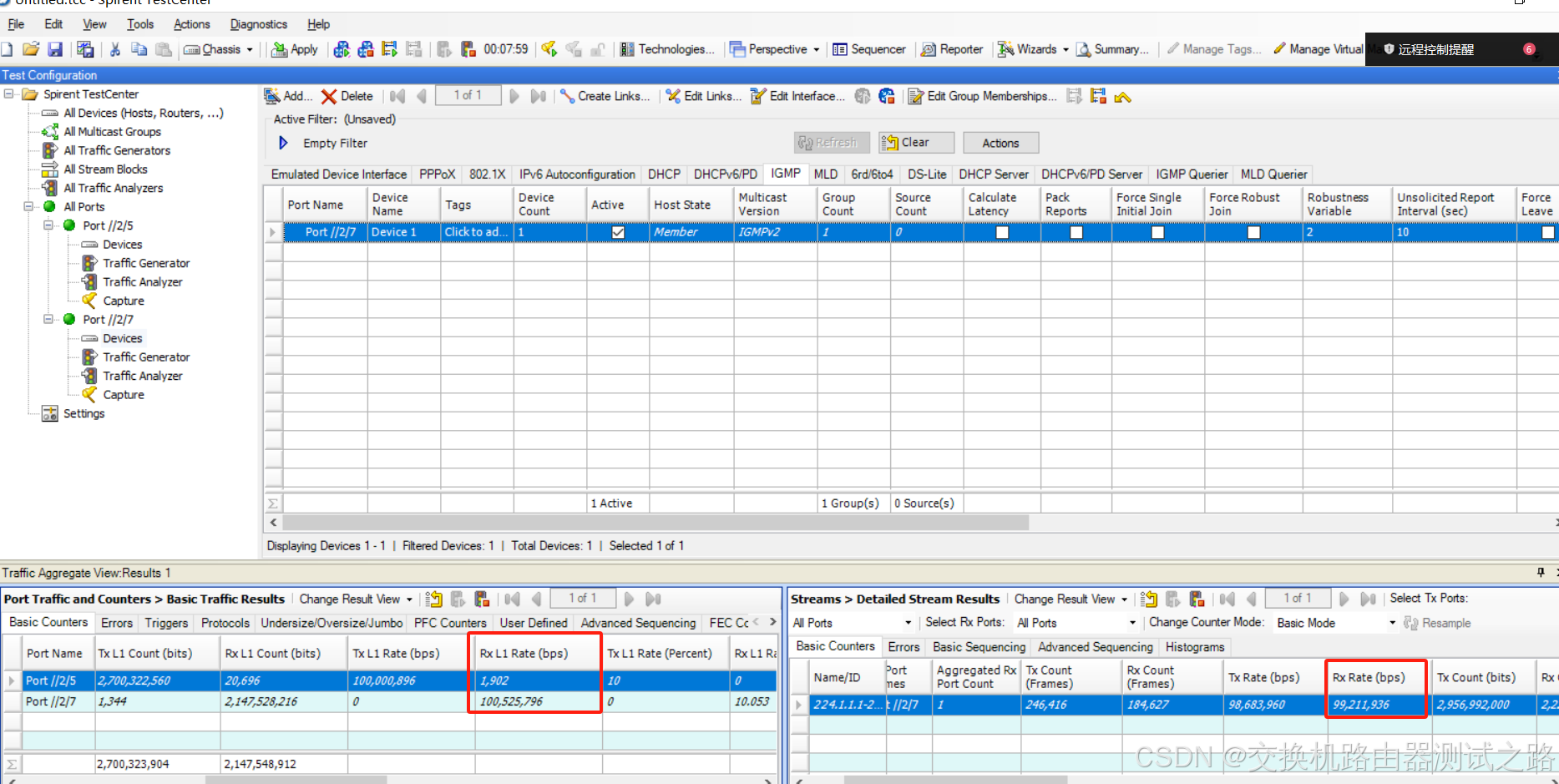Viewport: 1559px width, 784px height.
Task: Click the horizontal scrollbar of device grid
Action: pos(655,523)
